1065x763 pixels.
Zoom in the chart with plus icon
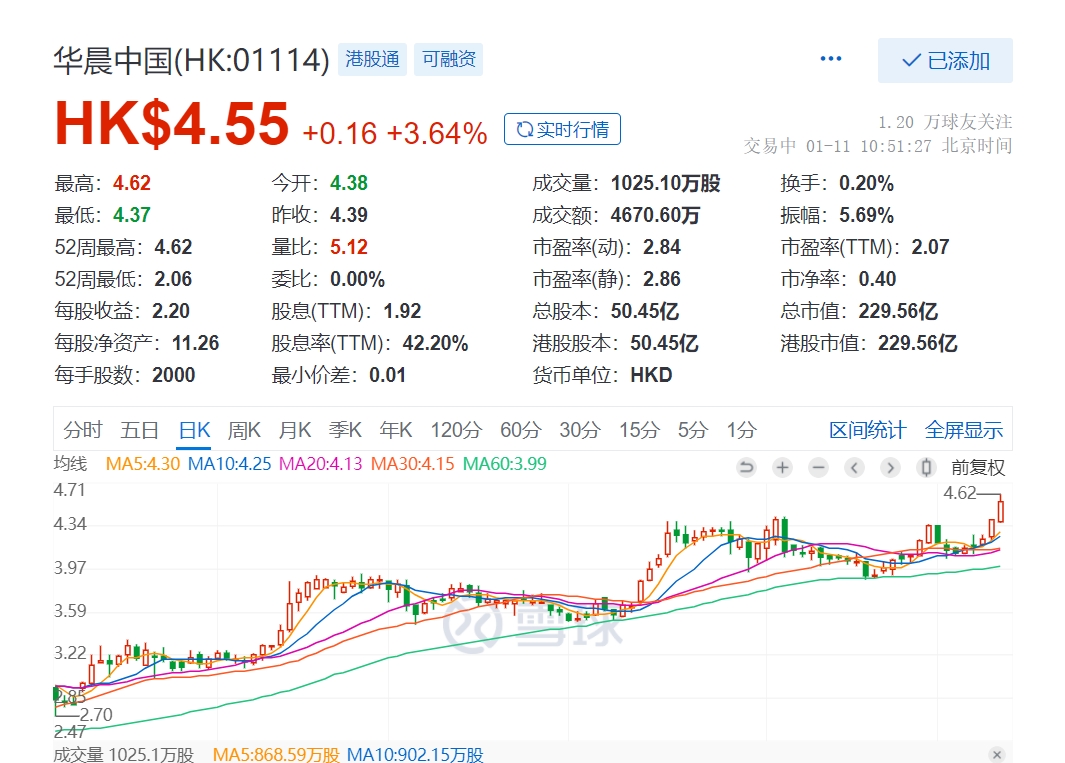[x=782, y=467]
